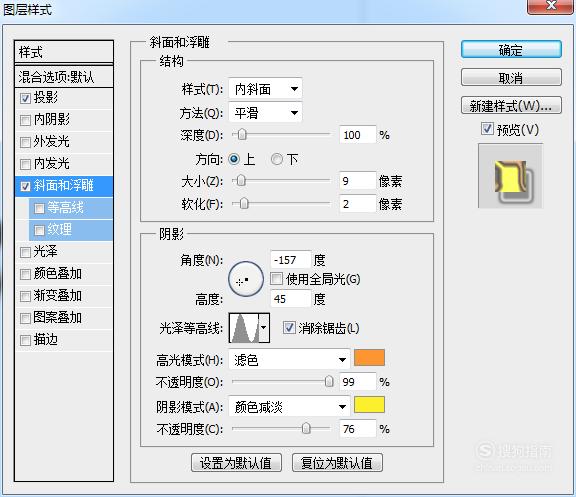Open the 方法(Q) 平滑 dropdown
Image resolution: width=576 pixels, height=497 pixels.
coord(265,112)
